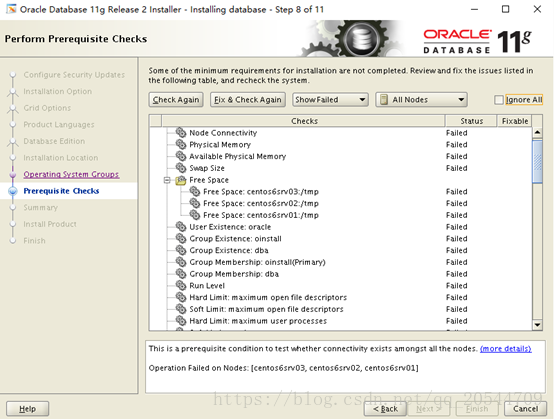The width and height of the screenshot is (554, 419).
Task: Click the gear icon beside Group Membership: dba
Action: pos(181,273)
